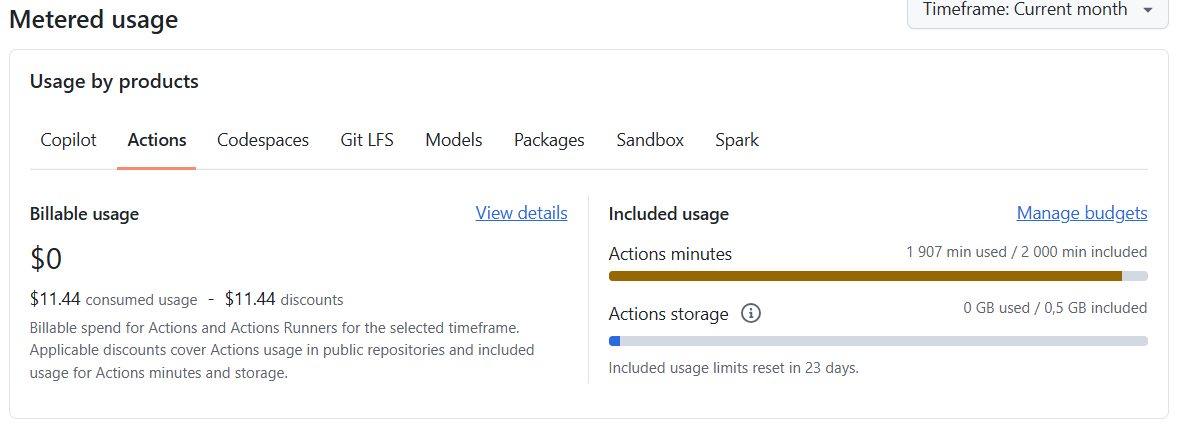Select the Actions tab
The height and width of the screenshot is (432, 1180).
(157, 140)
